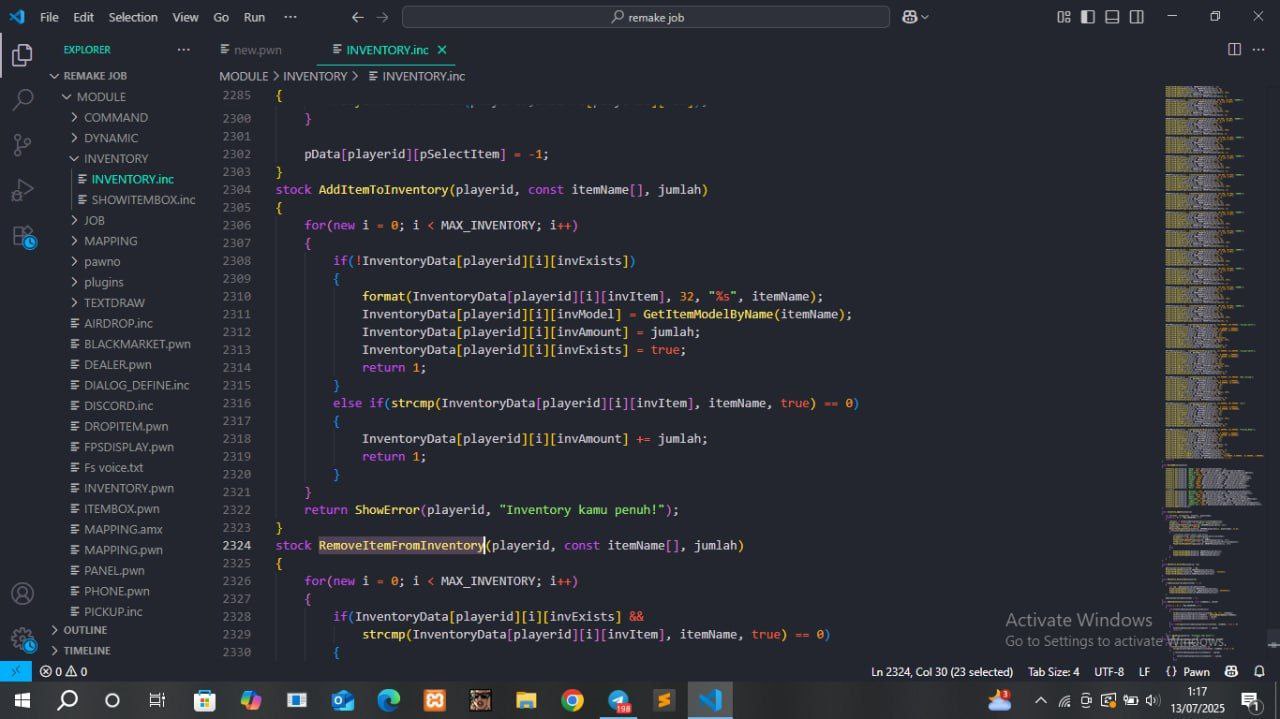This screenshot has width=1280, height=719.
Task: Open Telegram from the Windows taskbar
Action: (x=619, y=700)
